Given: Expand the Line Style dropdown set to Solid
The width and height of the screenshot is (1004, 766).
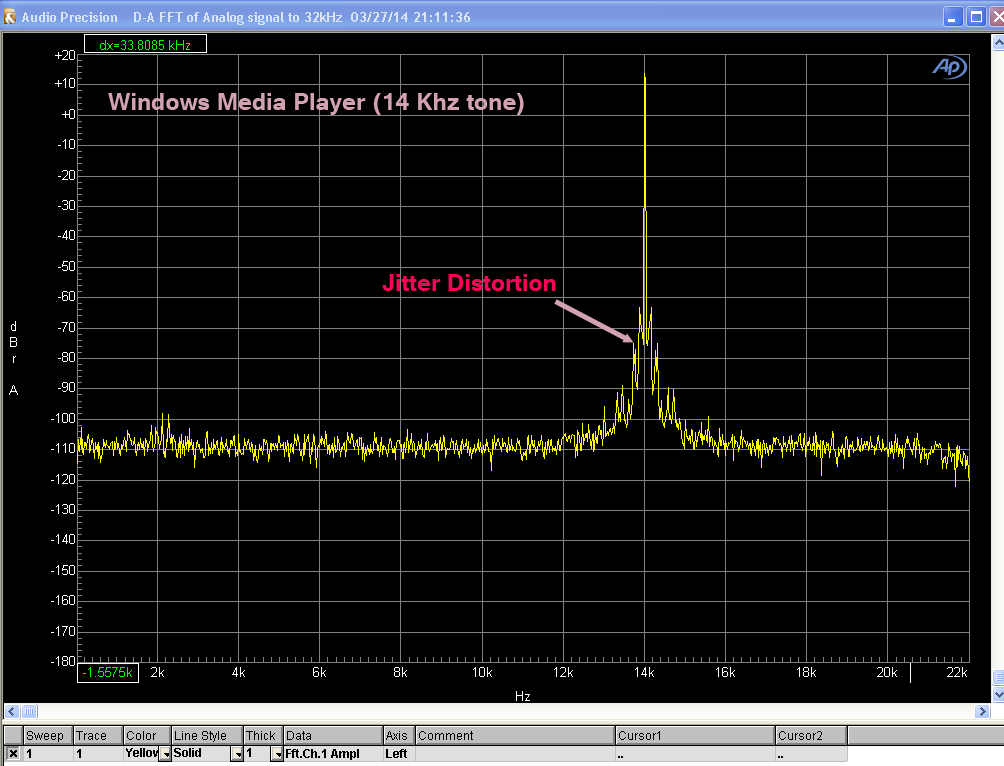Looking at the screenshot, I should pos(236,754).
